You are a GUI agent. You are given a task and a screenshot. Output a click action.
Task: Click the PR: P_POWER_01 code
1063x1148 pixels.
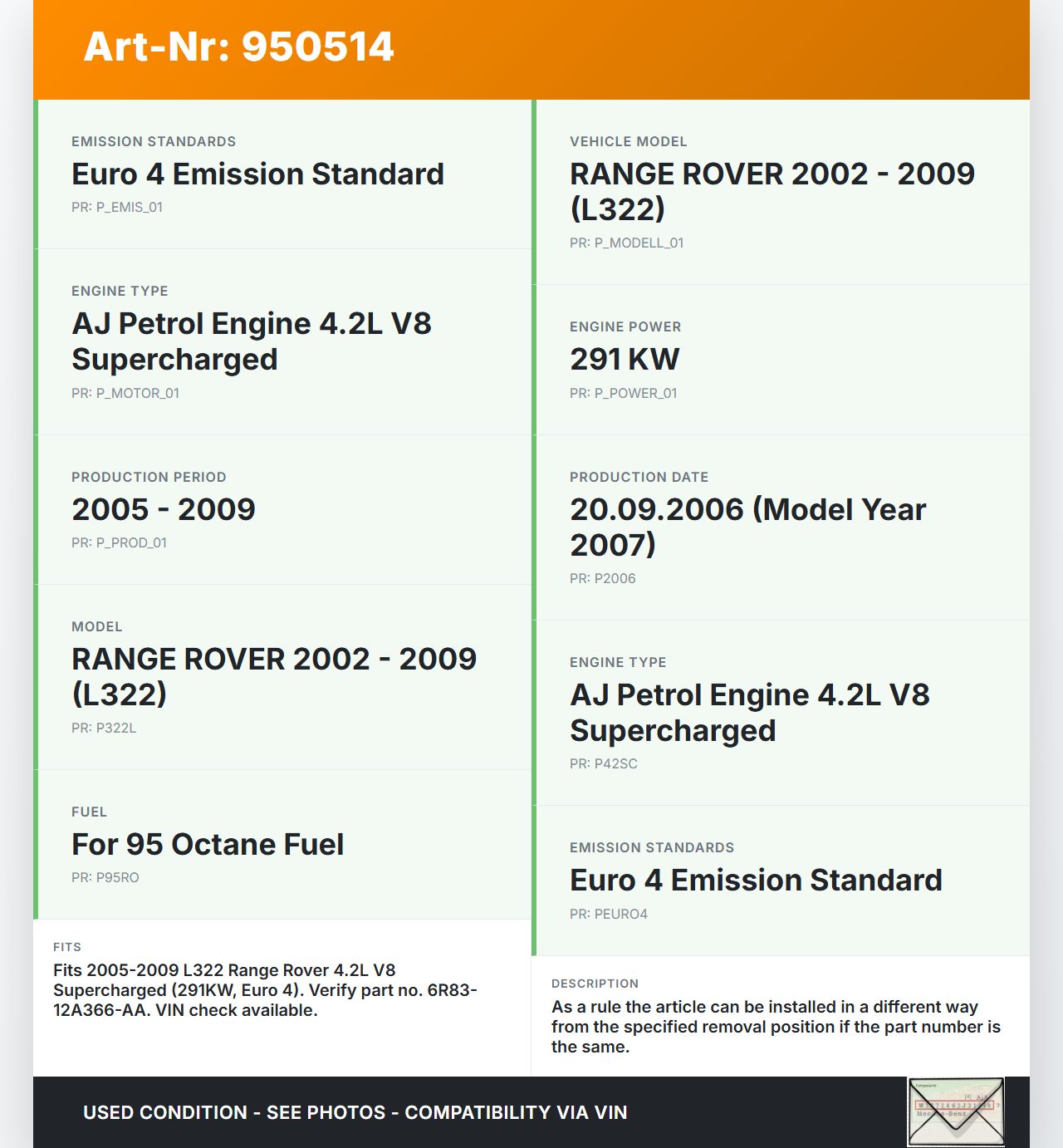[623, 393]
